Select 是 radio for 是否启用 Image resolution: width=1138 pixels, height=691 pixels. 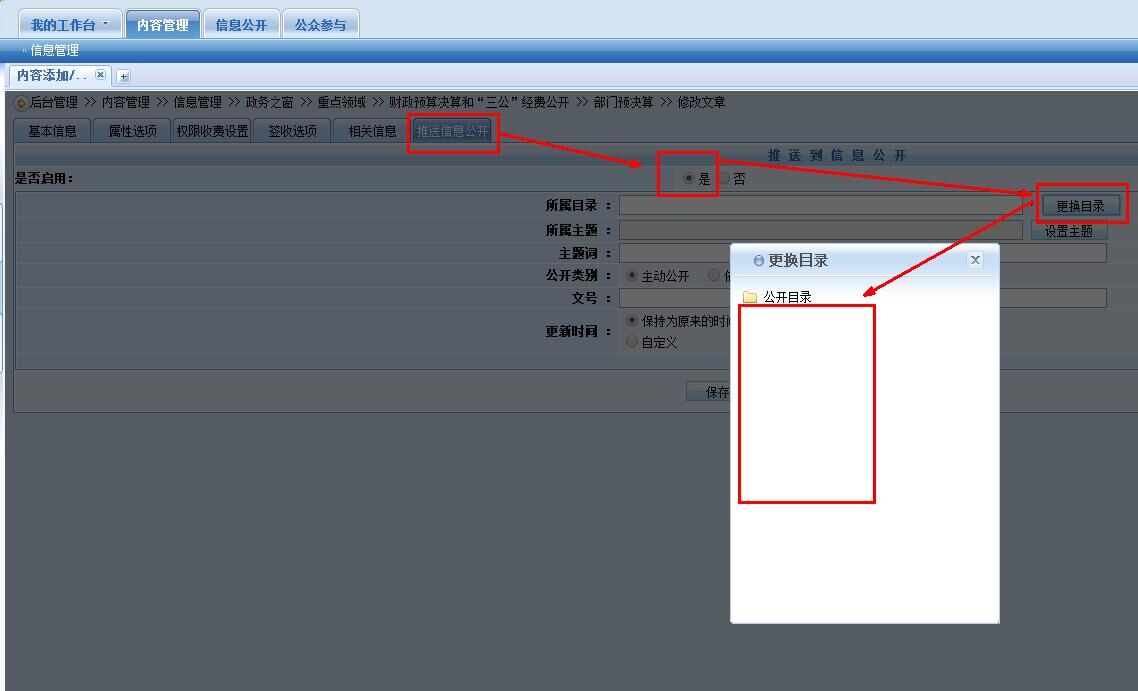688,178
